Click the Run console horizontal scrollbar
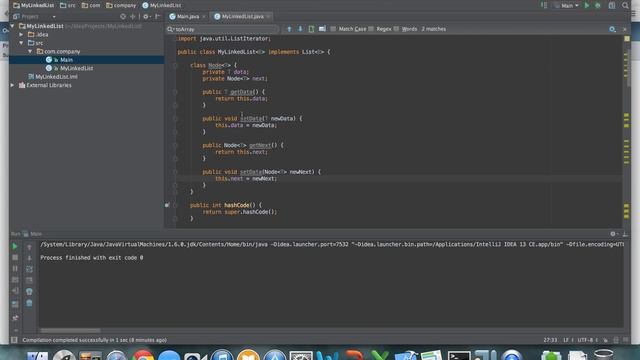Screen dimensions: 640x360 coord(70,330)
